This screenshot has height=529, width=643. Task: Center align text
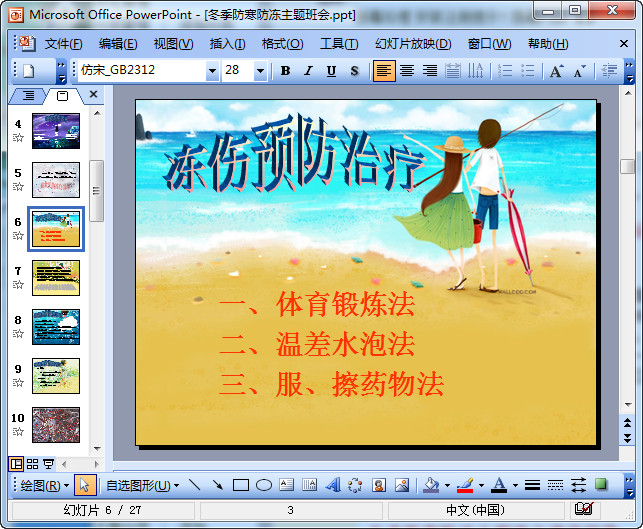(407, 71)
